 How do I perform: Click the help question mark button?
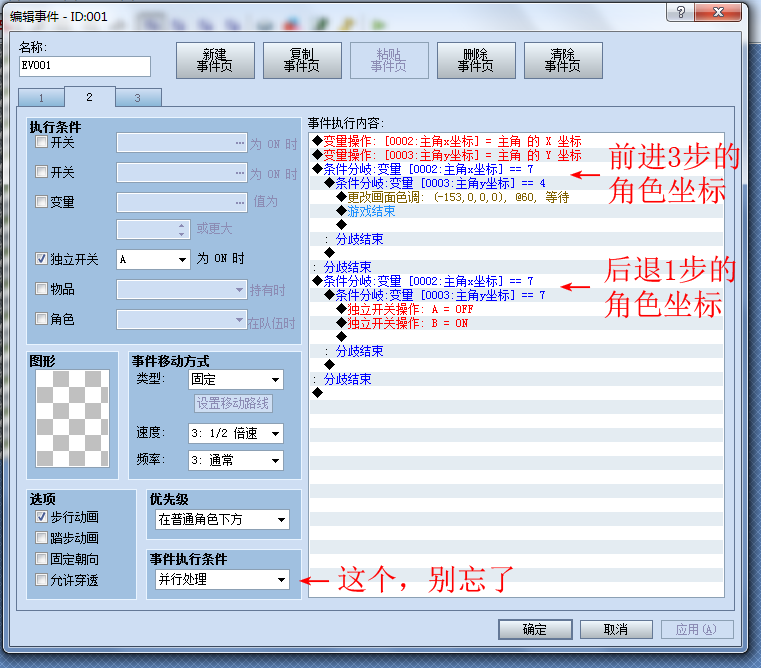pos(680,12)
